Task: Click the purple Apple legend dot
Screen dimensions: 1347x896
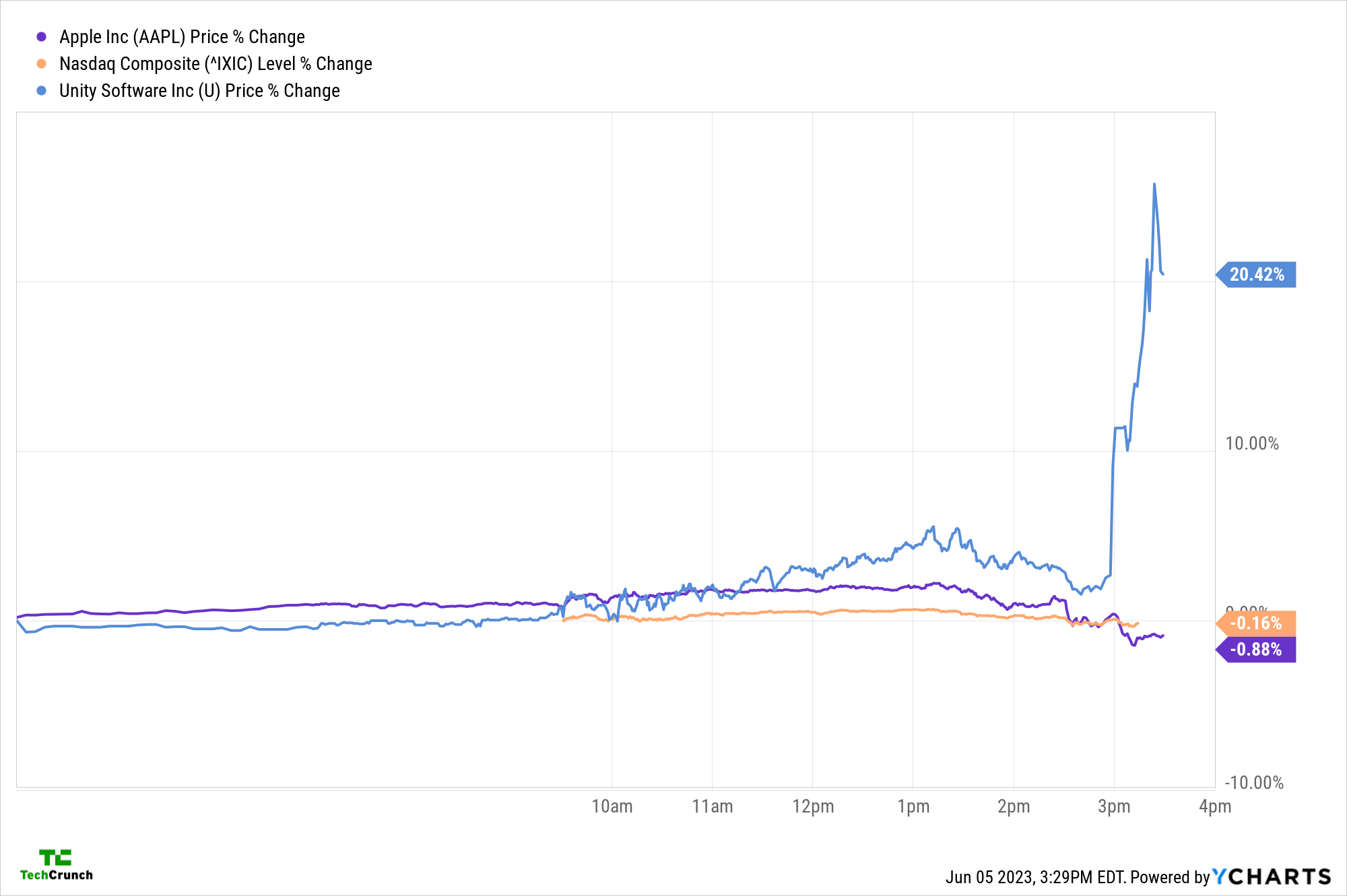Action: [x=42, y=37]
